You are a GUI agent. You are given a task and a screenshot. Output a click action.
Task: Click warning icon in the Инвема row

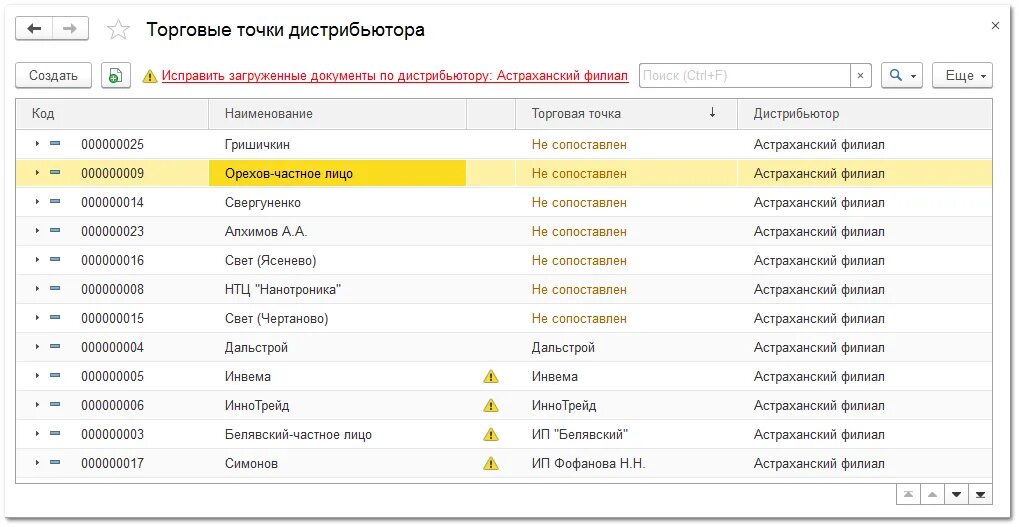pyautogui.click(x=490, y=377)
